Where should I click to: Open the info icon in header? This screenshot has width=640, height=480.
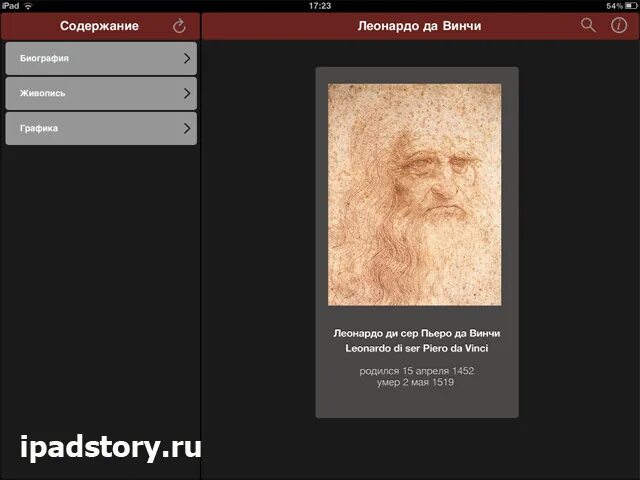619,25
